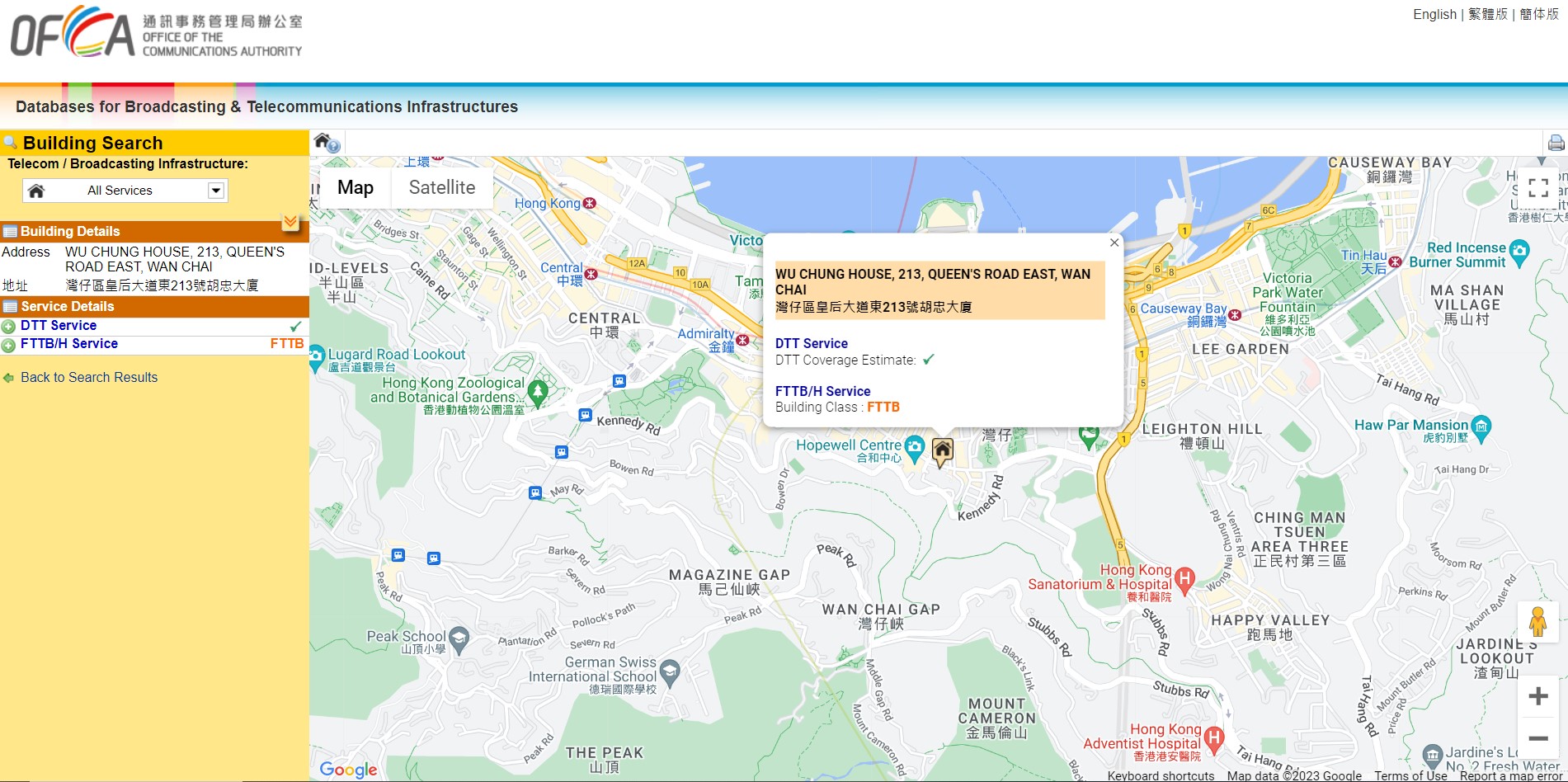Collapse the Building Search panel arrow
The width and height of the screenshot is (1568, 782).
click(290, 222)
